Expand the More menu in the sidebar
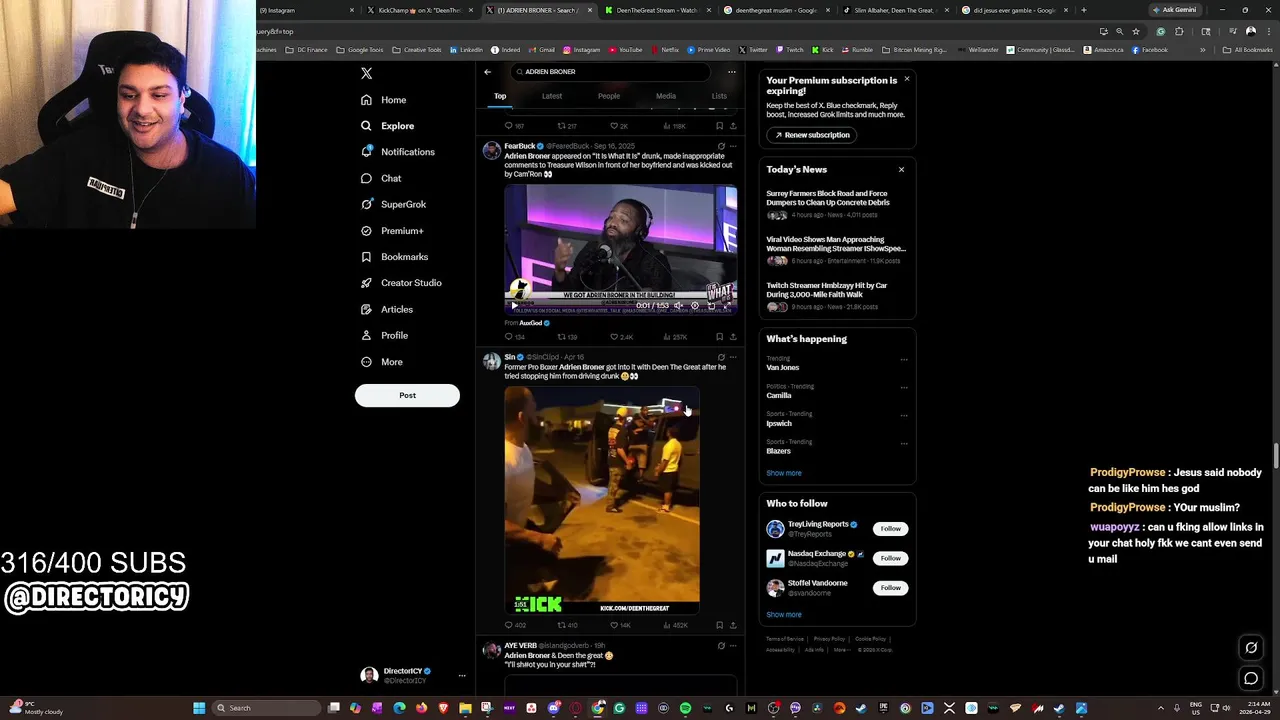The width and height of the screenshot is (1280, 720). tap(382, 362)
